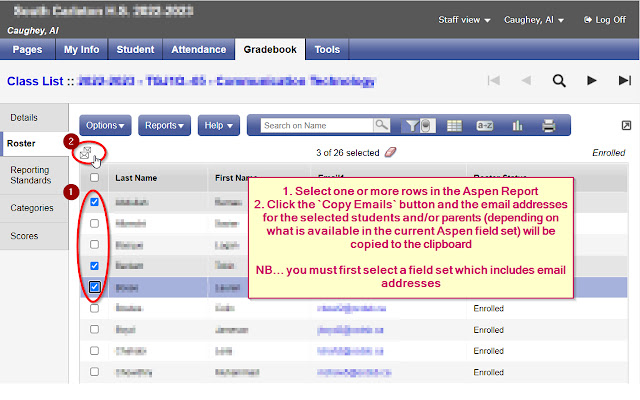Image resolution: width=640 pixels, height=400 pixels.
Task: Open record search magnifier in navigation bar
Action: click(559, 80)
